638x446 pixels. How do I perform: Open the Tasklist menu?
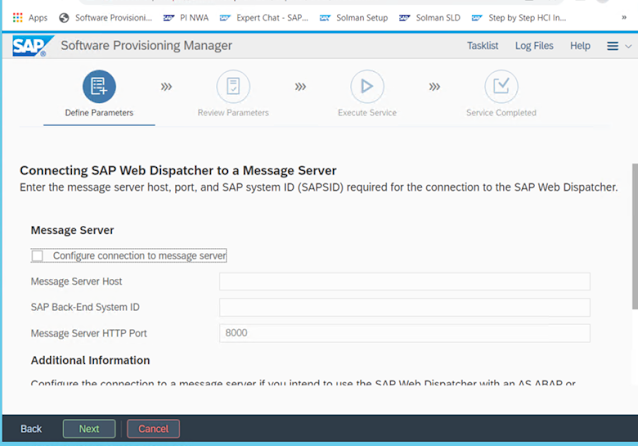483,46
